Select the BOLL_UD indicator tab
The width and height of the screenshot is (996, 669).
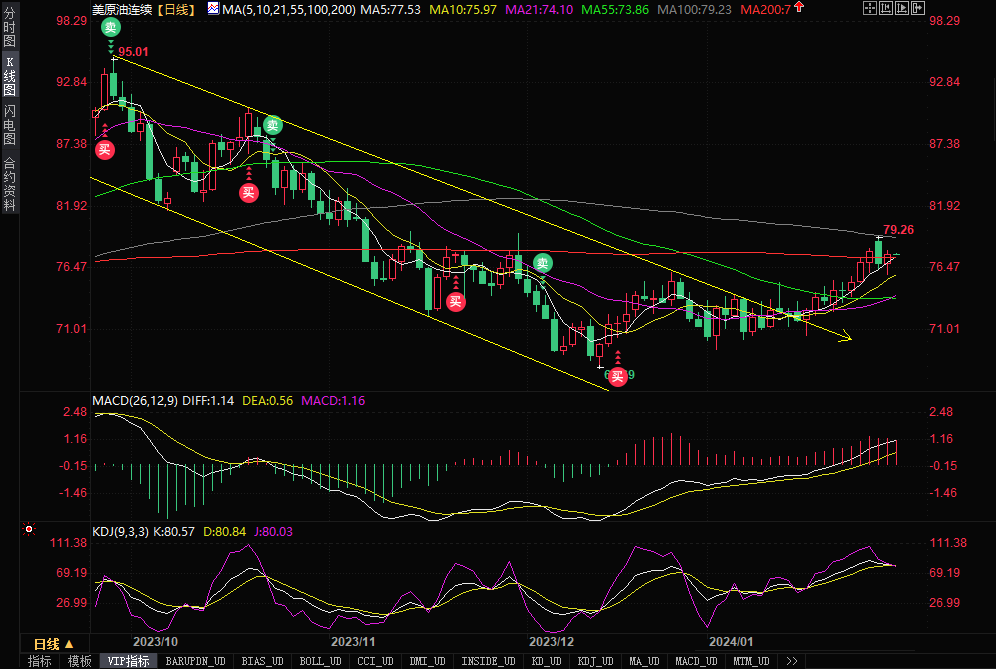tap(321, 661)
